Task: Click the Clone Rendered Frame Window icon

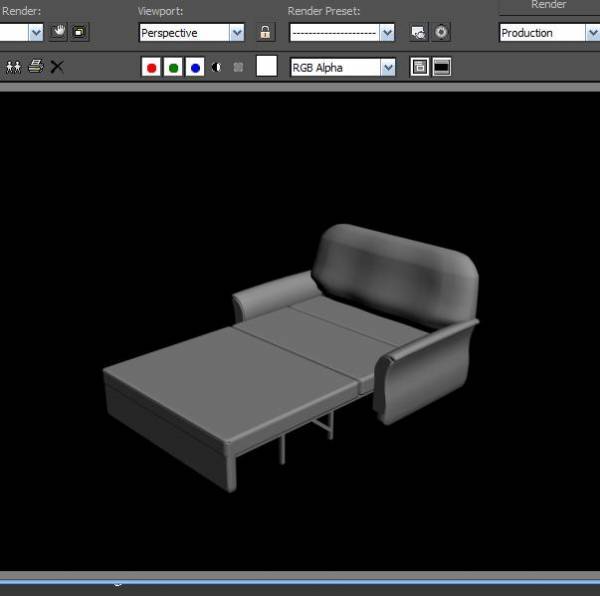Action: click(14, 67)
